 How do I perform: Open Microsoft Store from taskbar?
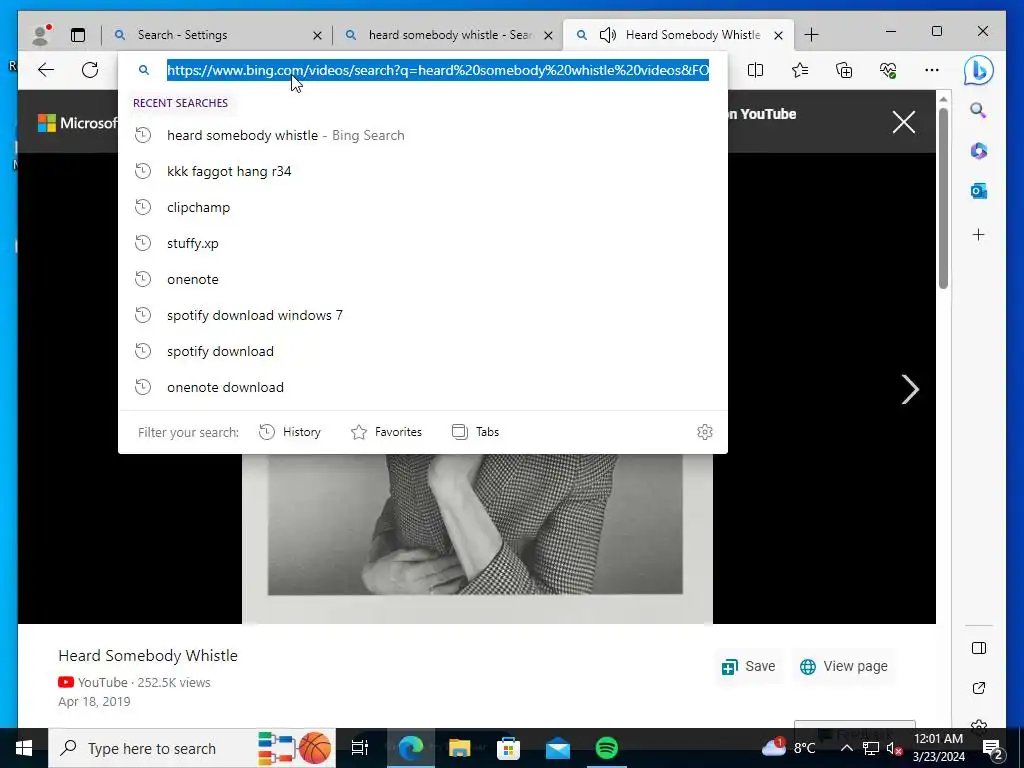point(508,748)
